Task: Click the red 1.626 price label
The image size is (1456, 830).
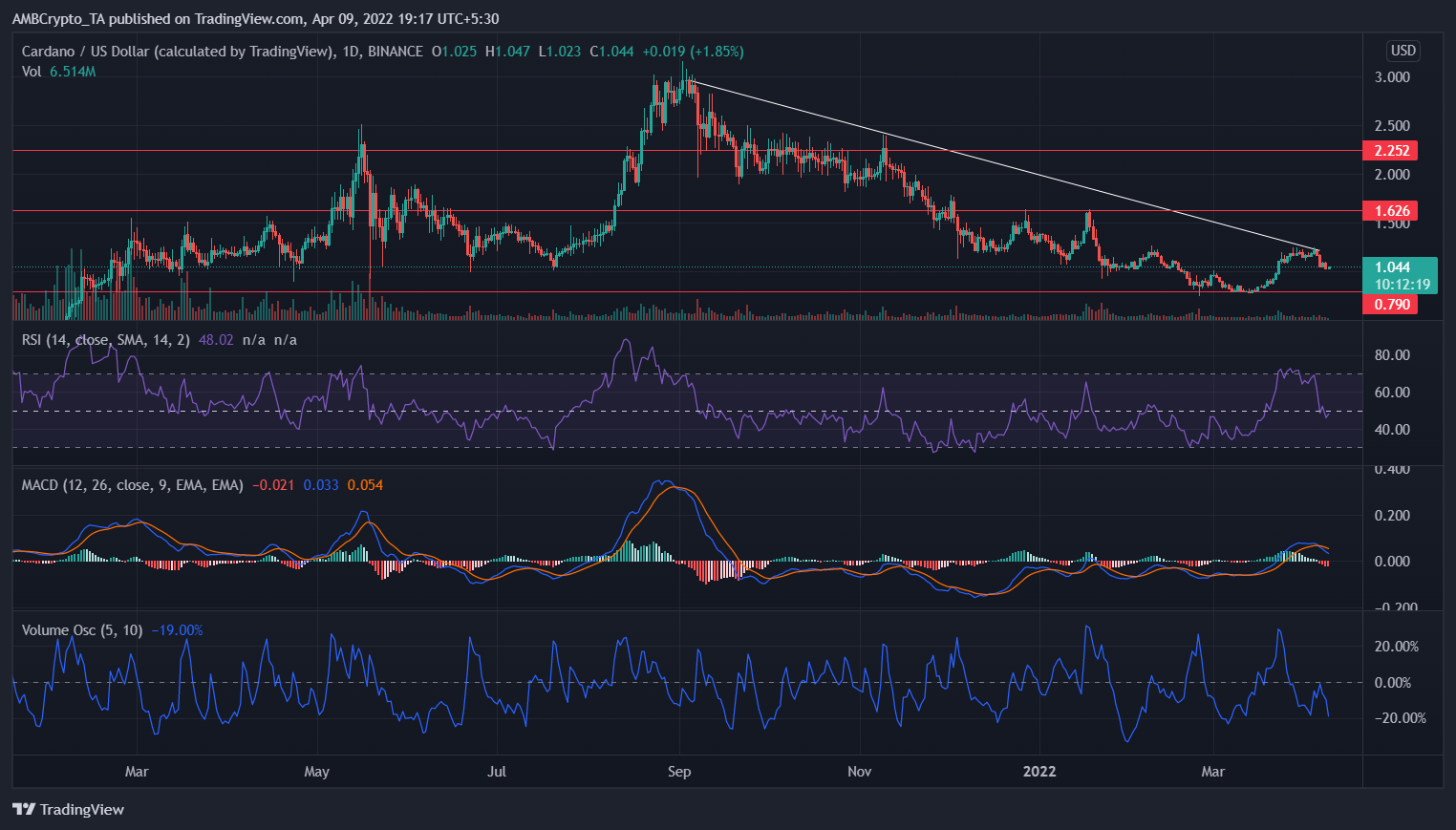Action: (1391, 211)
